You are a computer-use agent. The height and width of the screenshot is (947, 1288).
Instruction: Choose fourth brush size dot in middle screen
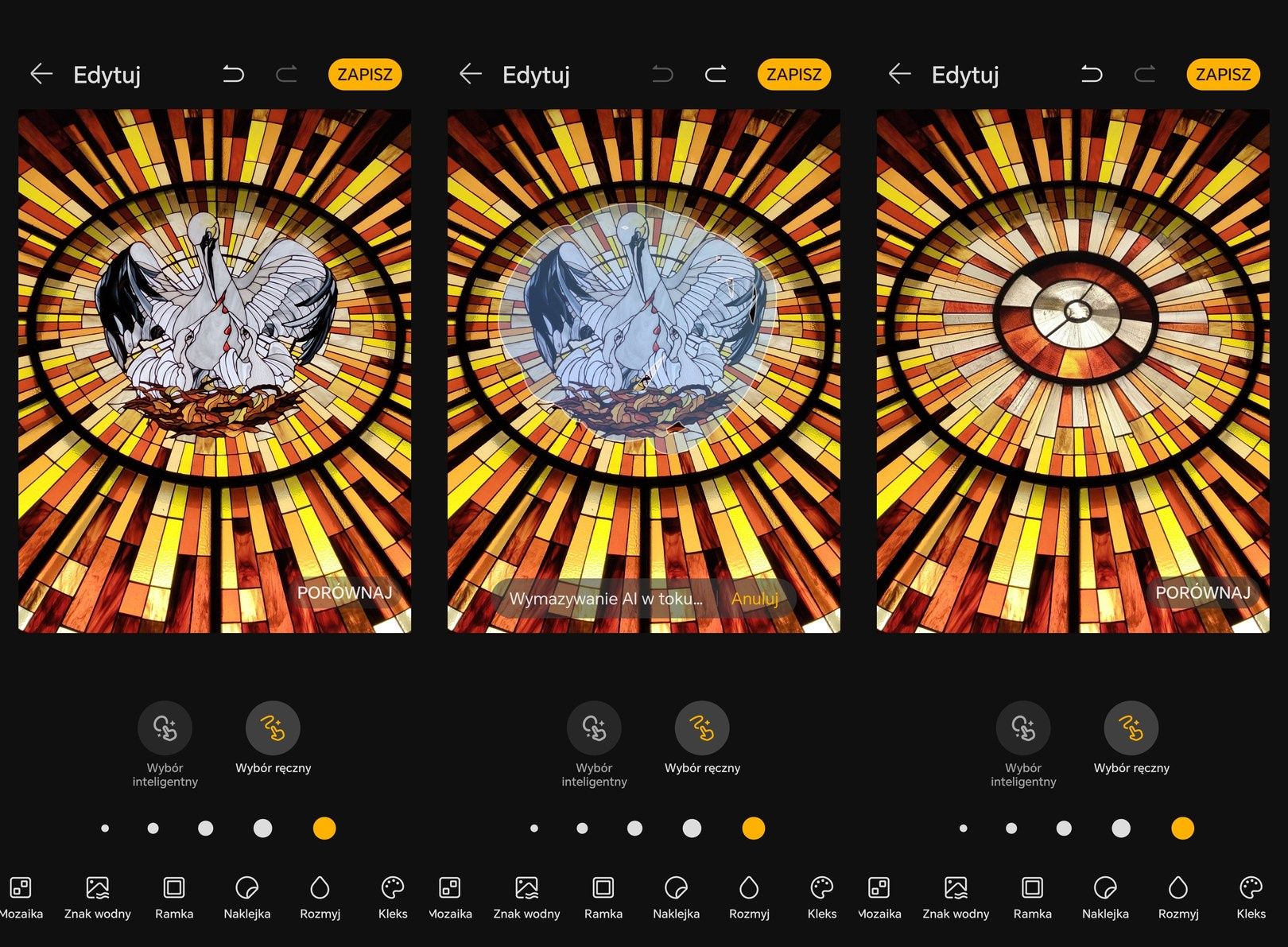[692, 829]
